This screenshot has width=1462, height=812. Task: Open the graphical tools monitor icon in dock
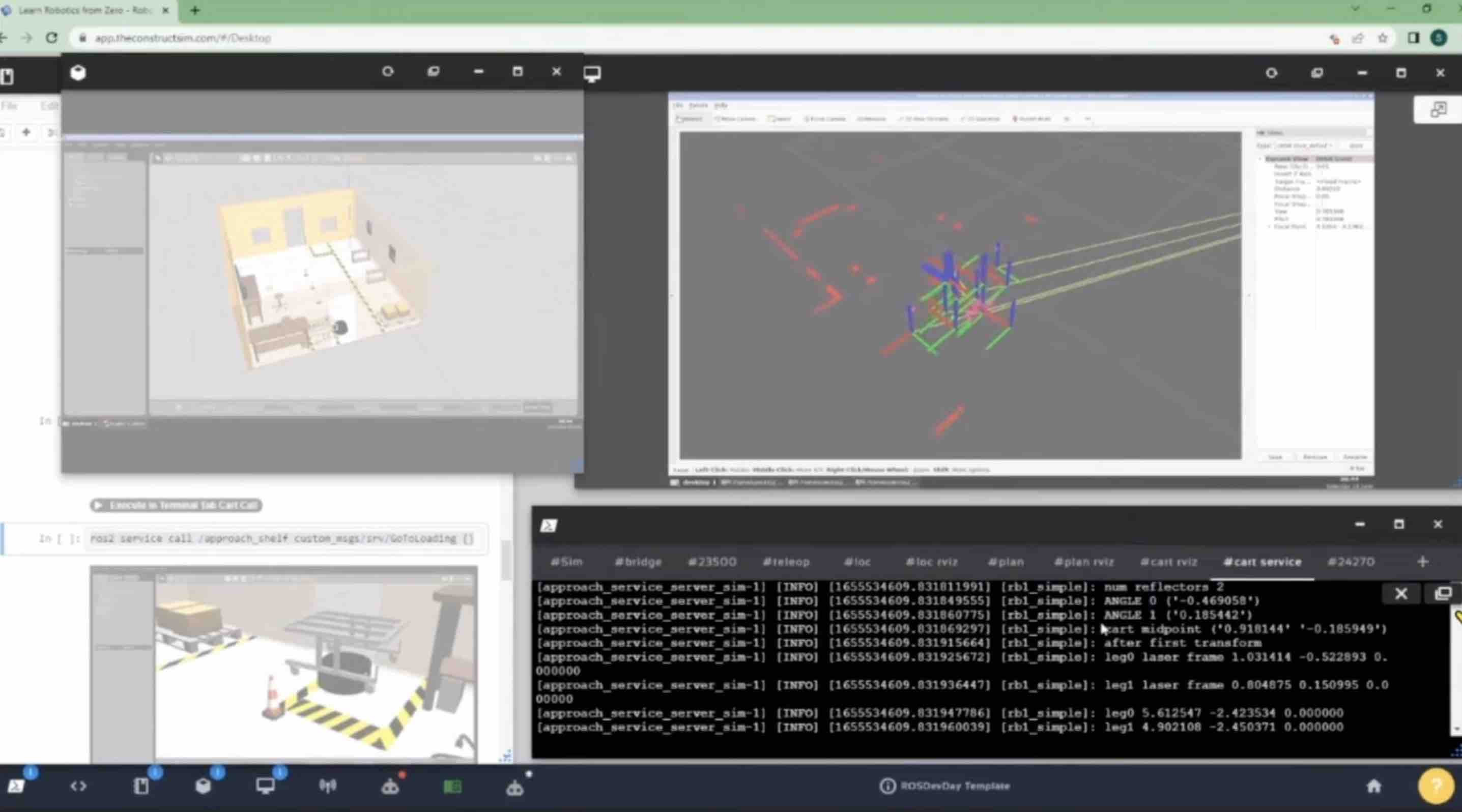(x=265, y=786)
